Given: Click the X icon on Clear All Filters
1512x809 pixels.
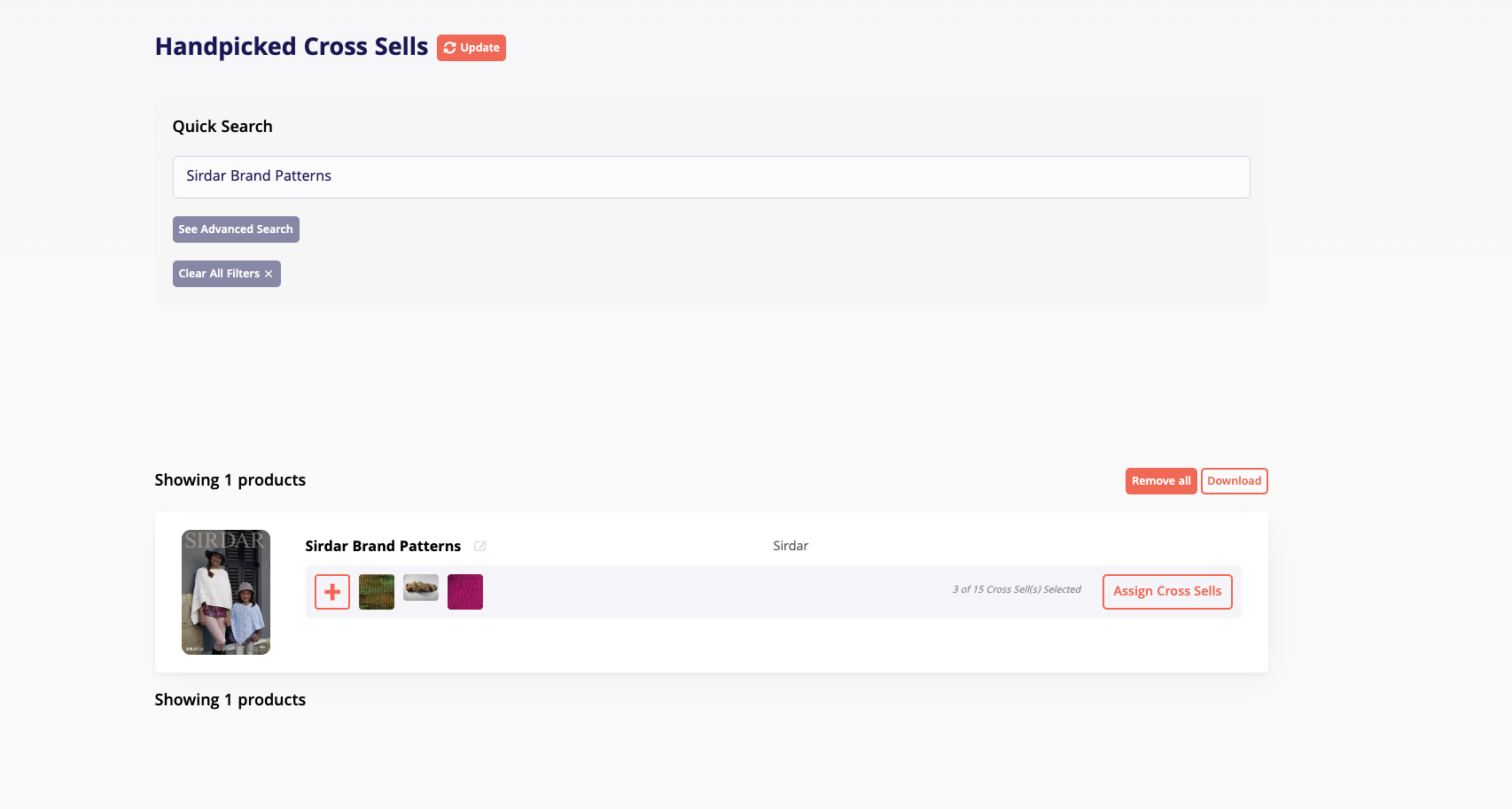Looking at the screenshot, I should [x=269, y=274].
